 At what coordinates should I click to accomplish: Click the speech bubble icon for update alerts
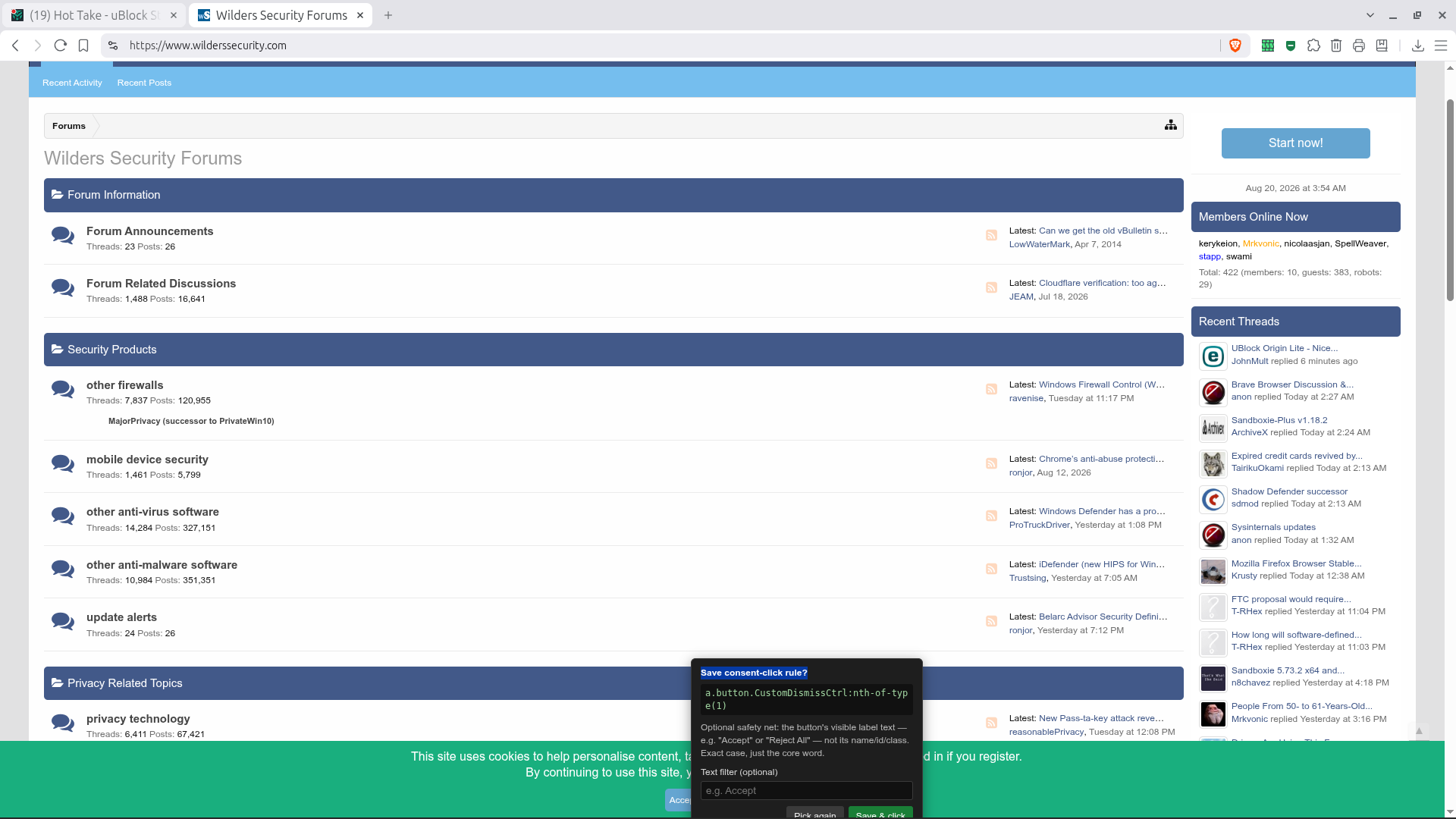[x=63, y=622]
